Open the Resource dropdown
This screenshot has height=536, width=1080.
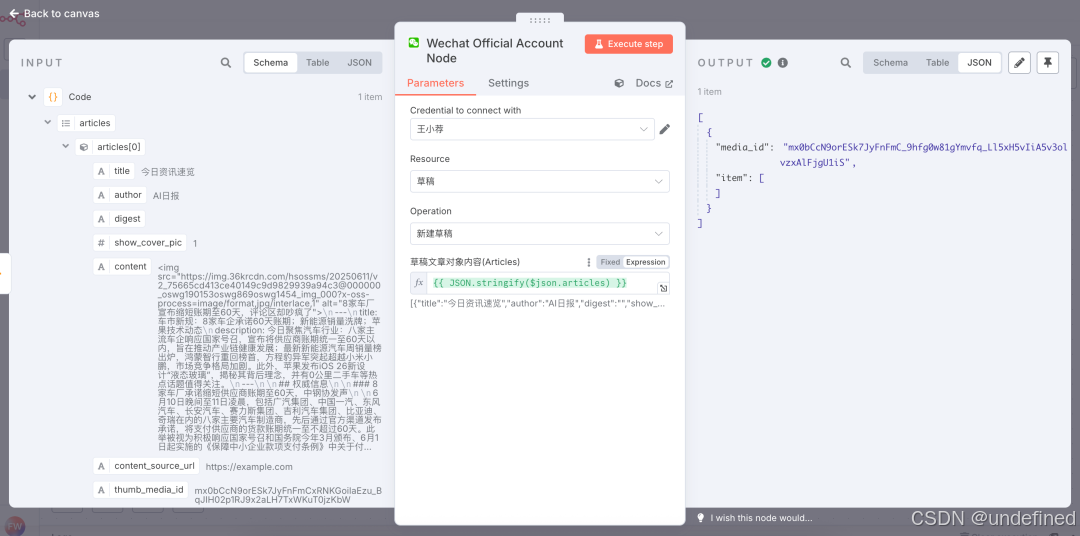click(539, 181)
